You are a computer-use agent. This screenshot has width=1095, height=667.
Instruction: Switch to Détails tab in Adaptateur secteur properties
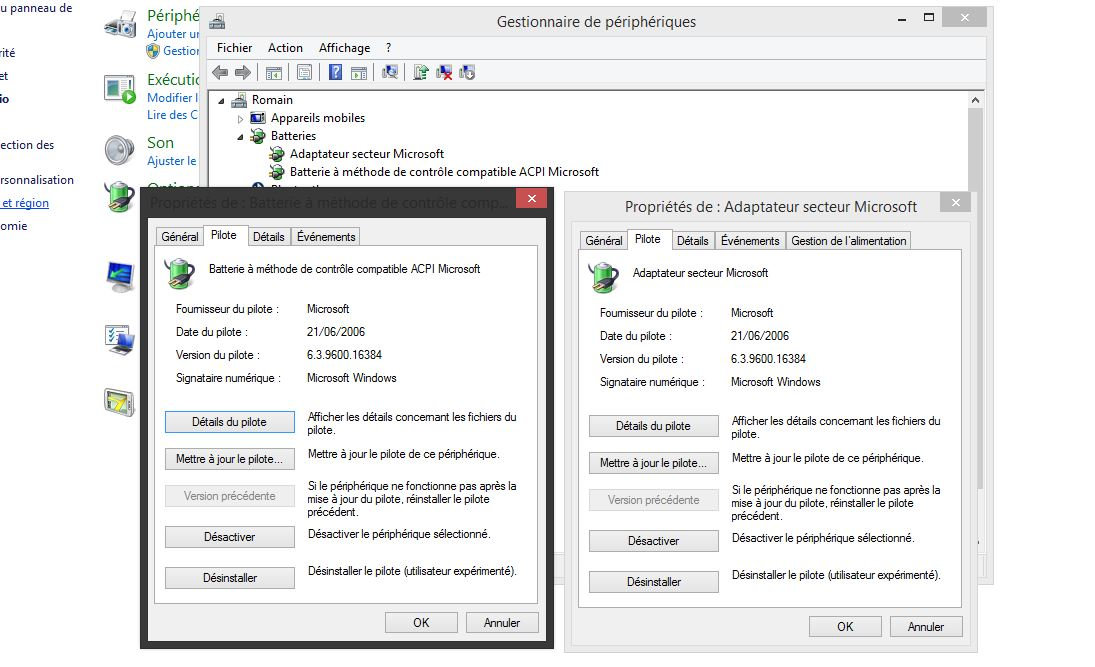(x=692, y=241)
